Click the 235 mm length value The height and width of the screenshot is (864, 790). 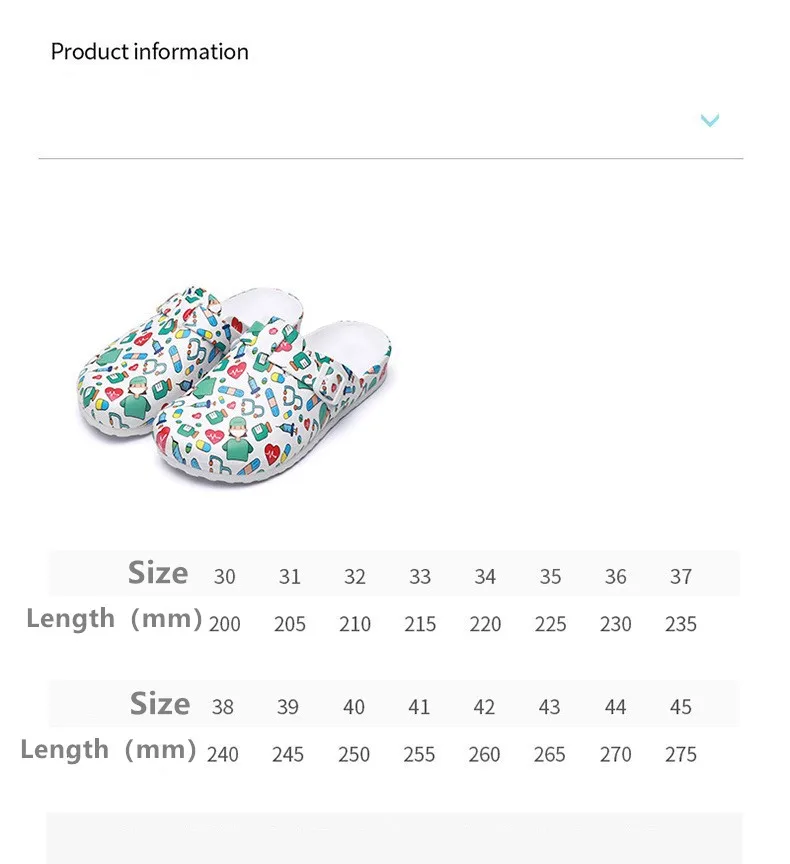tap(680, 624)
